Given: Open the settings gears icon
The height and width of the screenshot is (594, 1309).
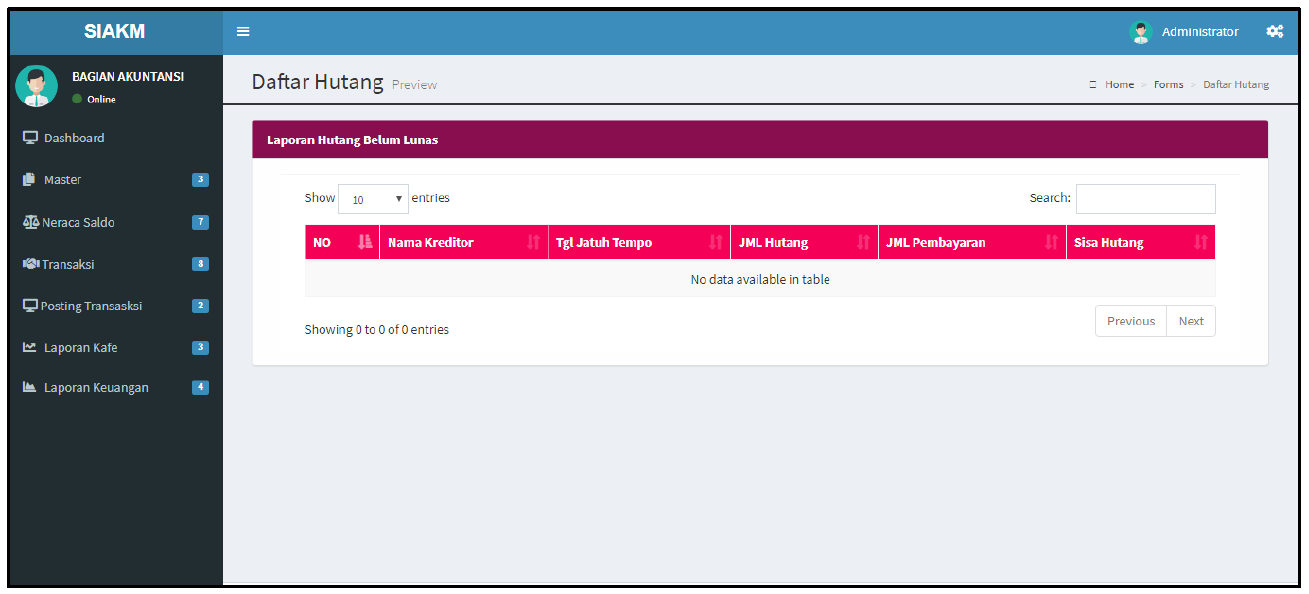Looking at the screenshot, I should coord(1274,32).
